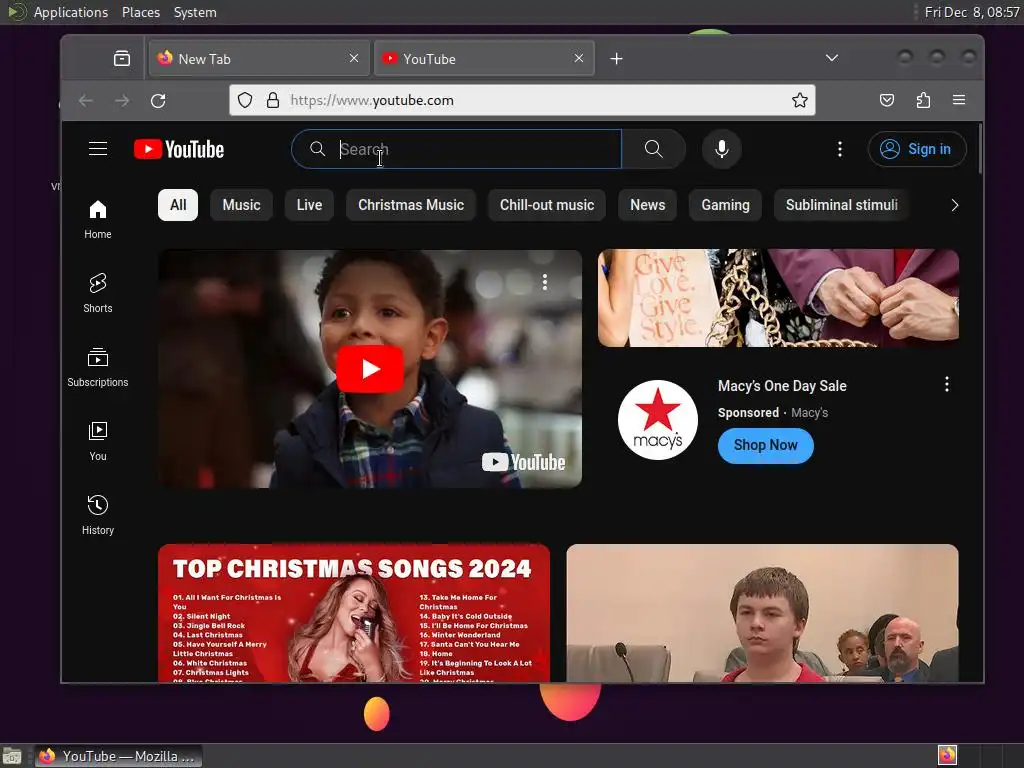Image resolution: width=1024 pixels, height=768 pixels.
Task: Open the You section in the sidebar
Action: (x=98, y=441)
